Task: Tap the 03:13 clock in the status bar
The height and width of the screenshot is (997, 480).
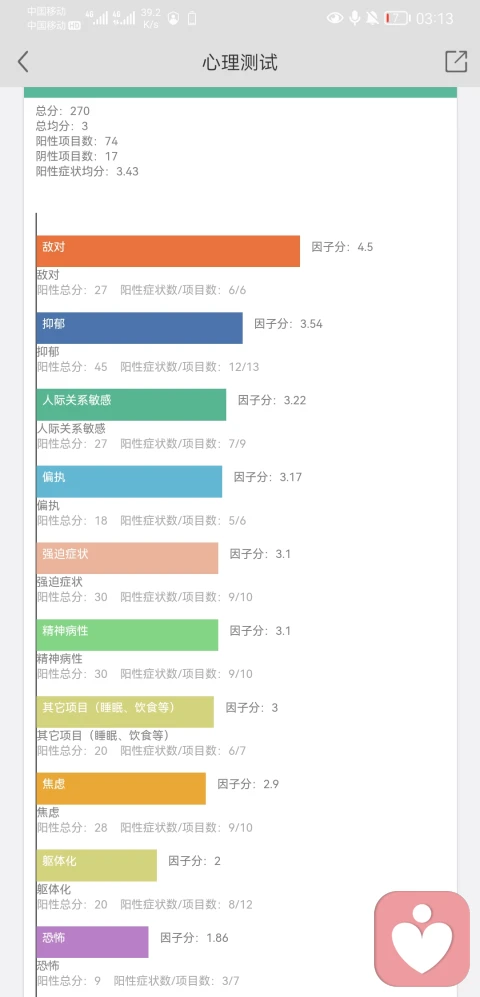Action: [435, 18]
